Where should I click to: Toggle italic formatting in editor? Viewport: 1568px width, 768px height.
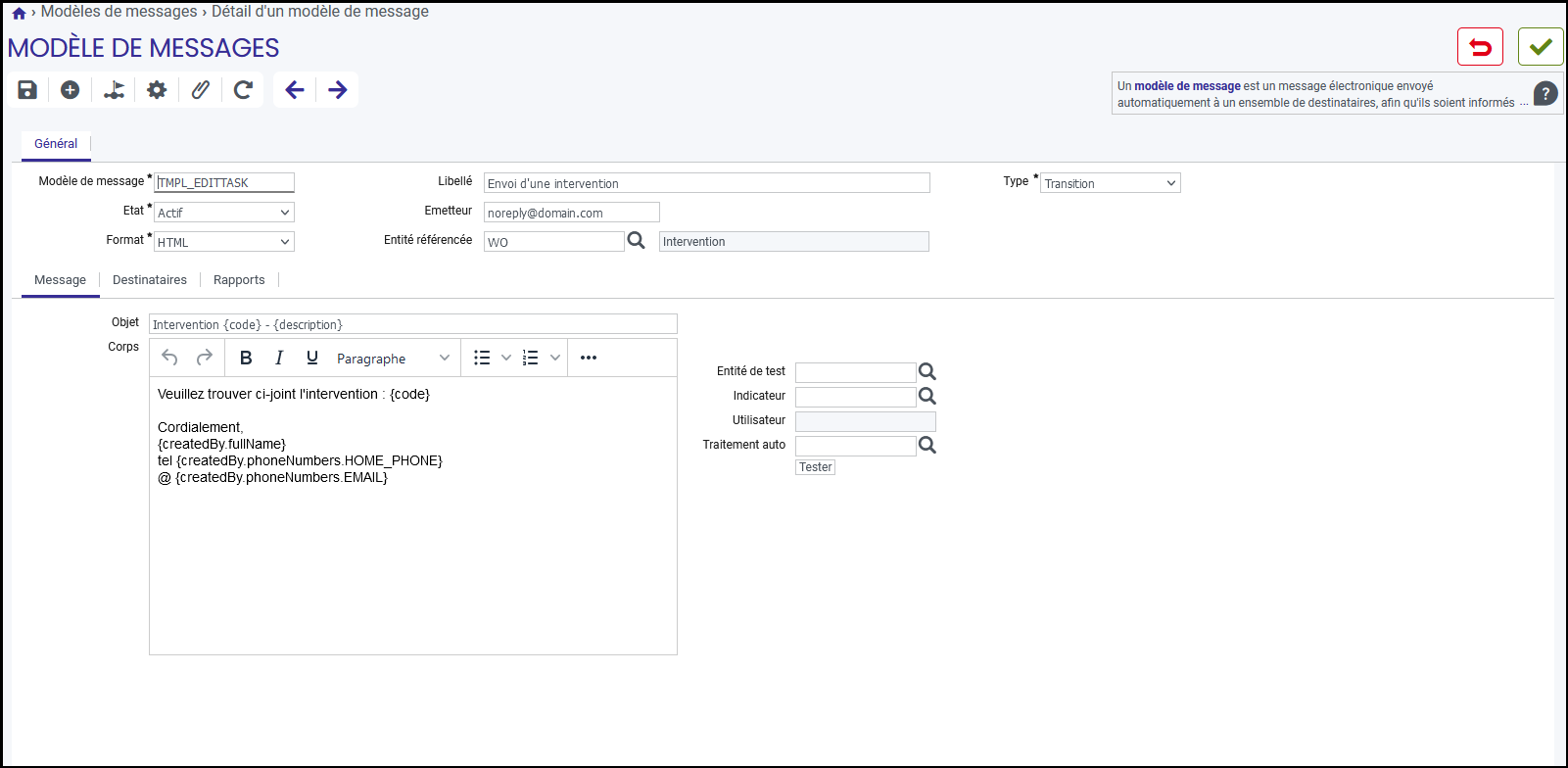(279, 358)
